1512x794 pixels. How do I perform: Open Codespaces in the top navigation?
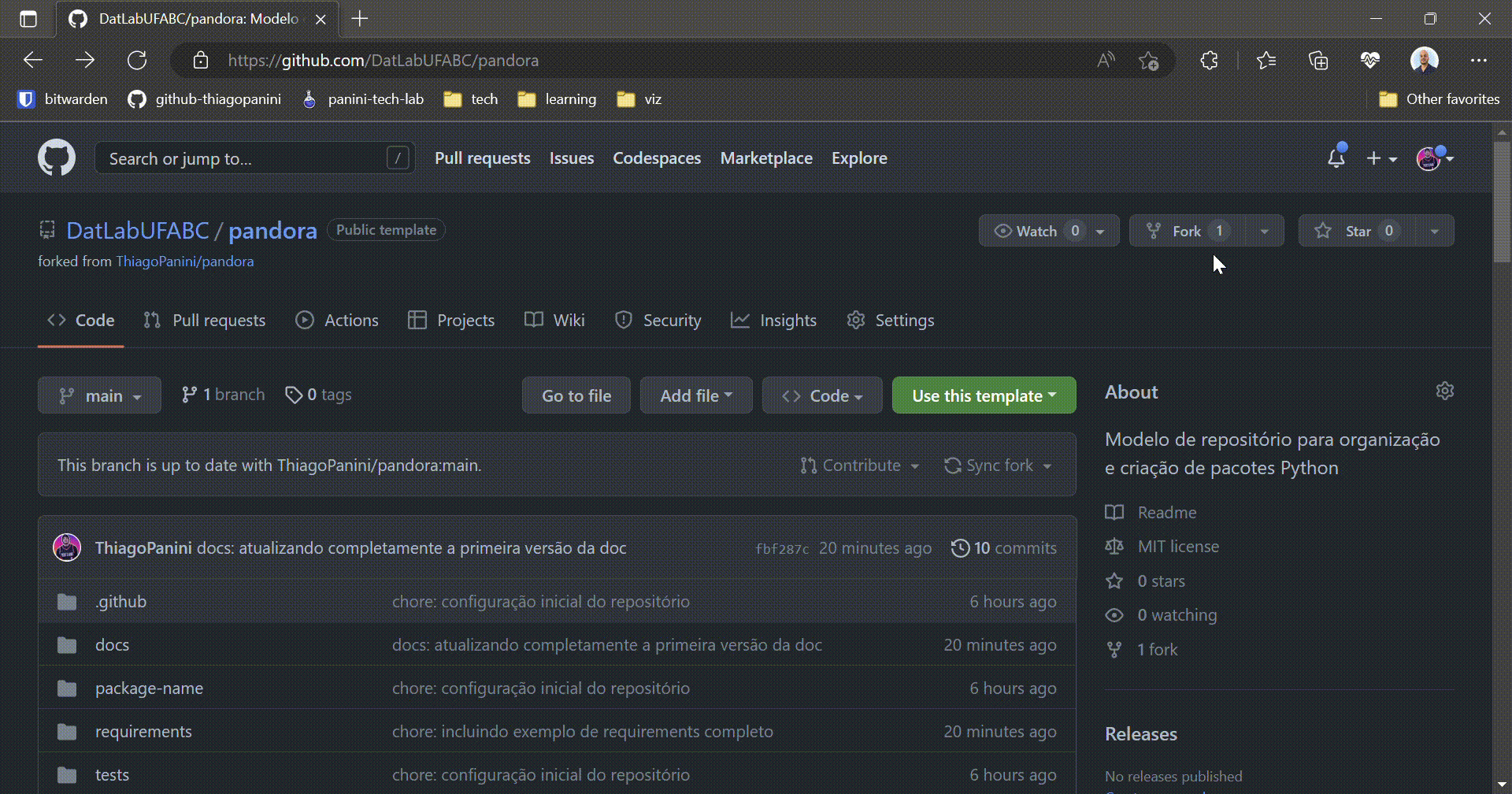pyautogui.click(x=657, y=158)
